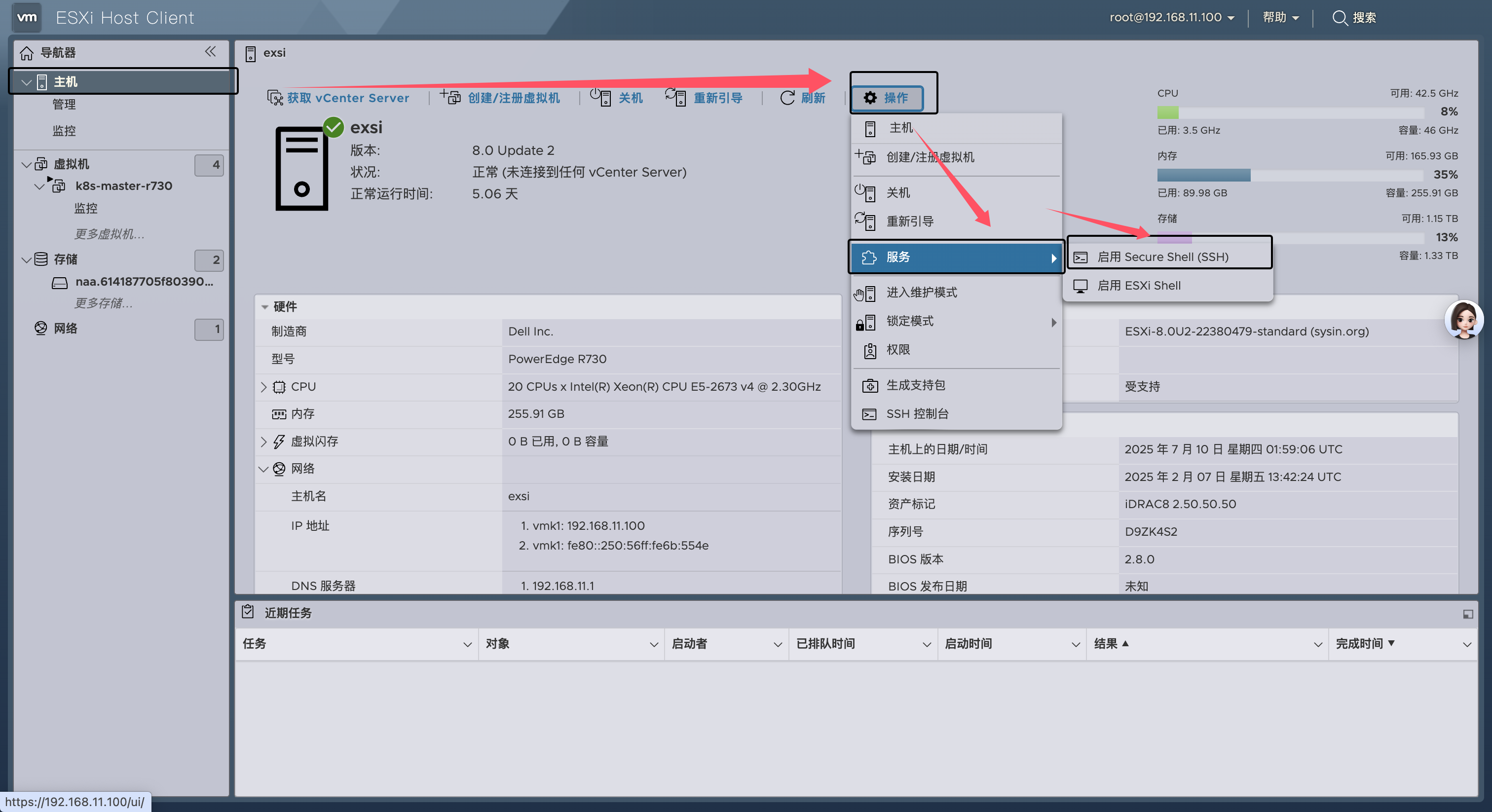Collapse the 网络 hardware row
The width and height of the screenshot is (1492, 812).
263,469
